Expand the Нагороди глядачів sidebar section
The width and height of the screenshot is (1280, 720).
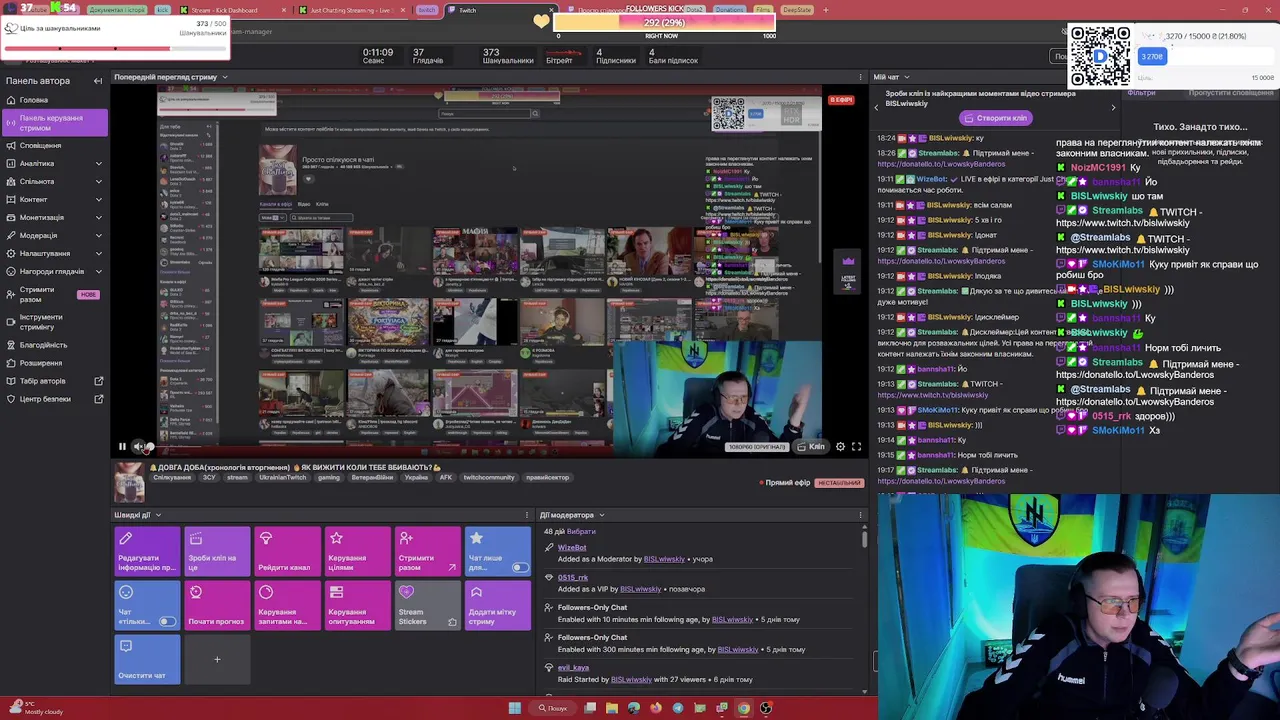pos(98,271)
